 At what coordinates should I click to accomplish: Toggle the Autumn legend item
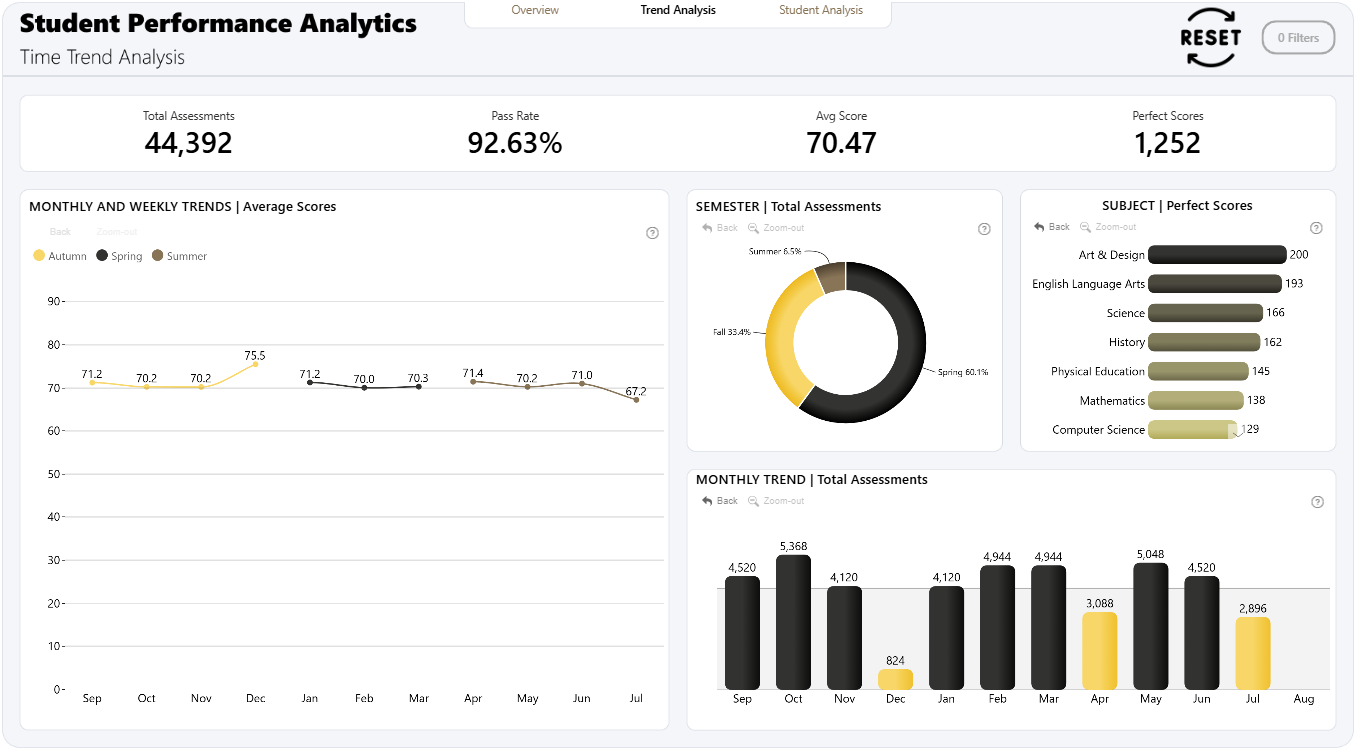coord(60,256)
